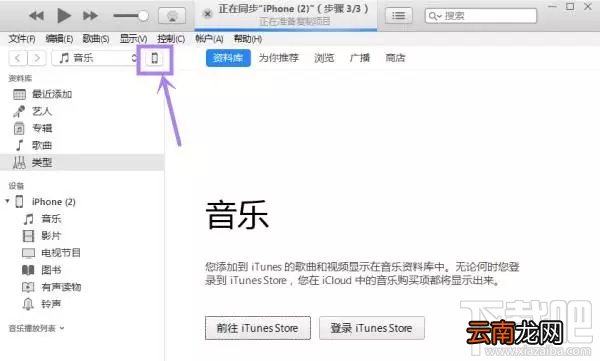Image resolution: width=600 pixels, height=361 pixels.
Task: Switch to the 为你推荐 tab
Action: coord(279,58)
